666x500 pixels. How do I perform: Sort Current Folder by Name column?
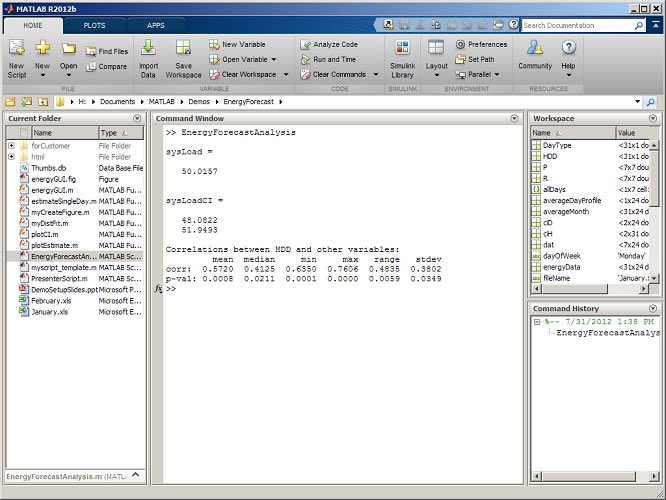[x=65, y=133]
